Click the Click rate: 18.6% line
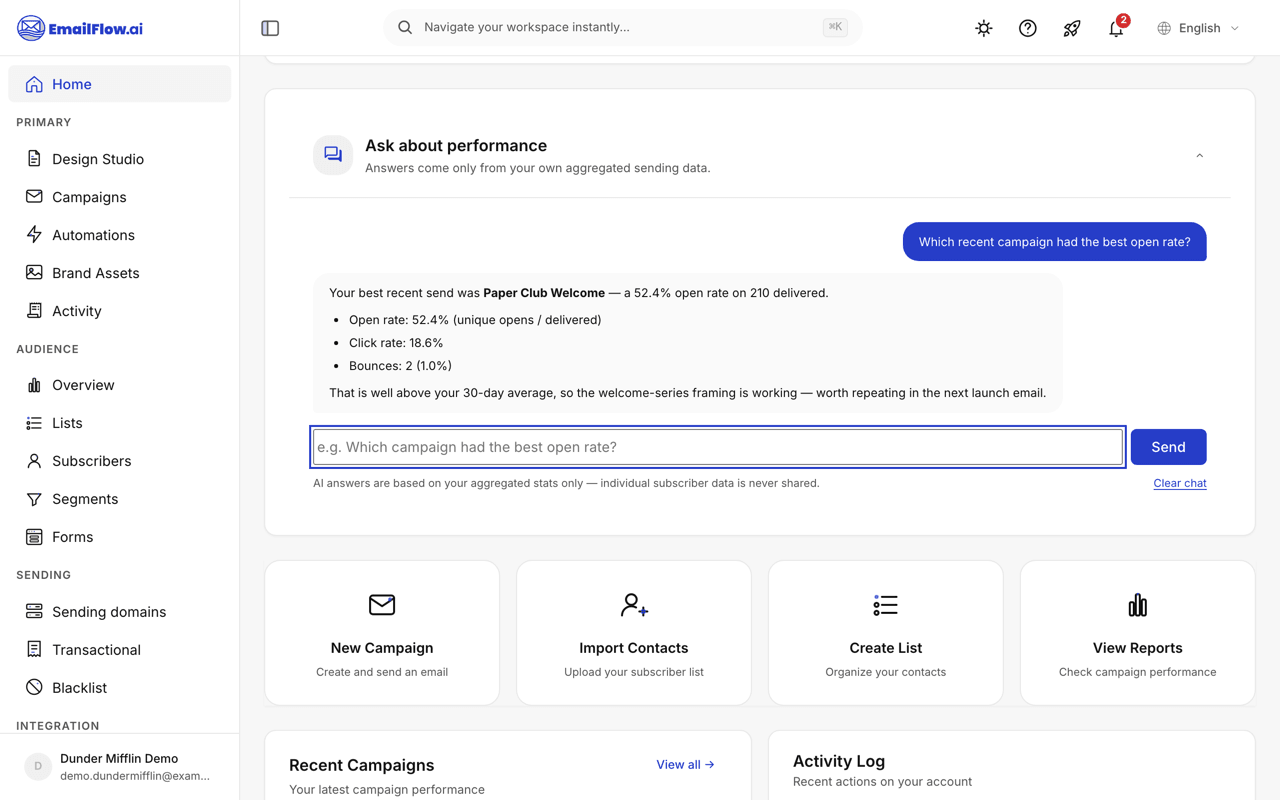 pos(396,343)
